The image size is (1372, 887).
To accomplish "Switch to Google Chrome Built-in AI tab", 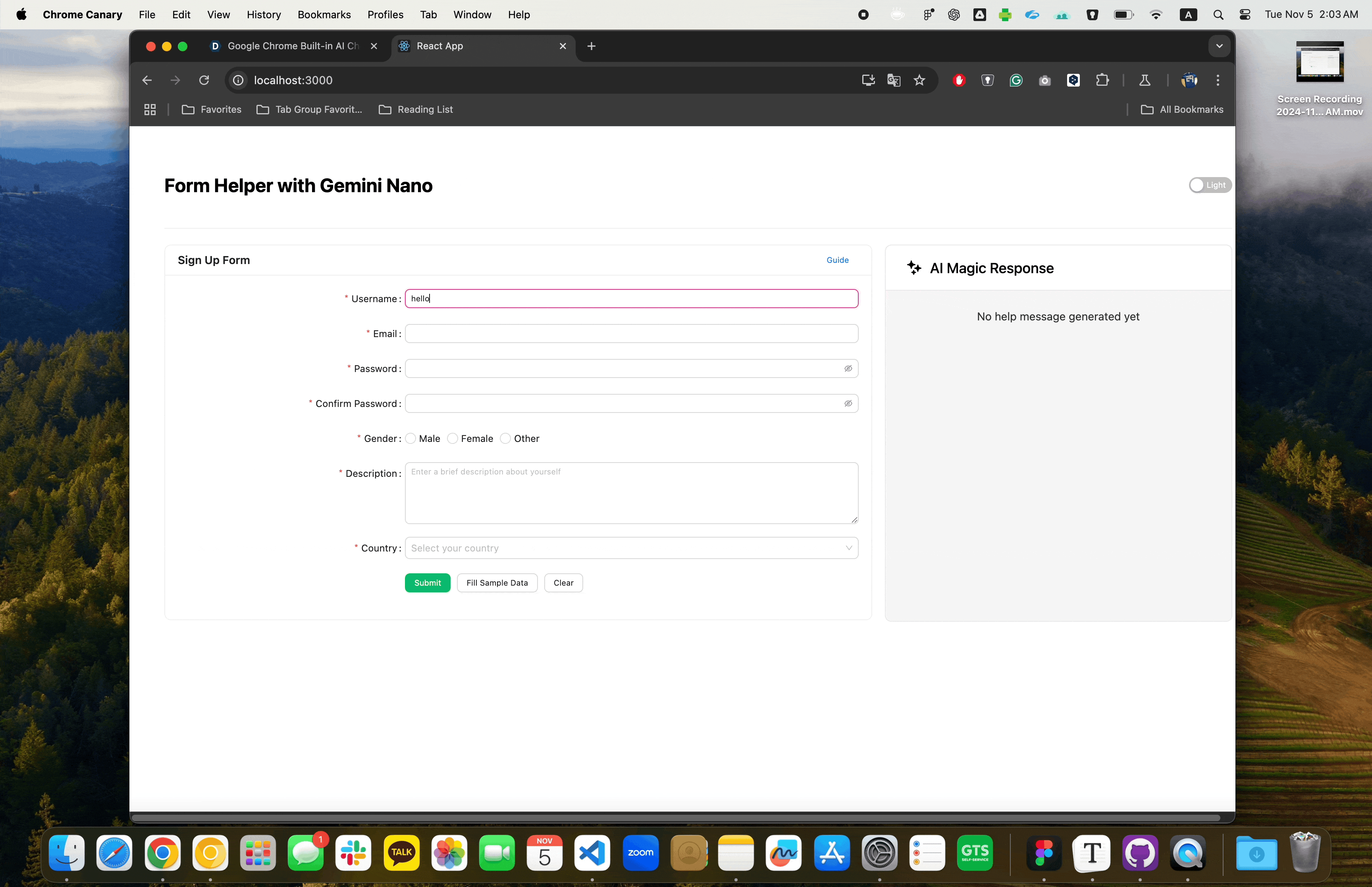I will pyautogui.click(x=293, y=46).
